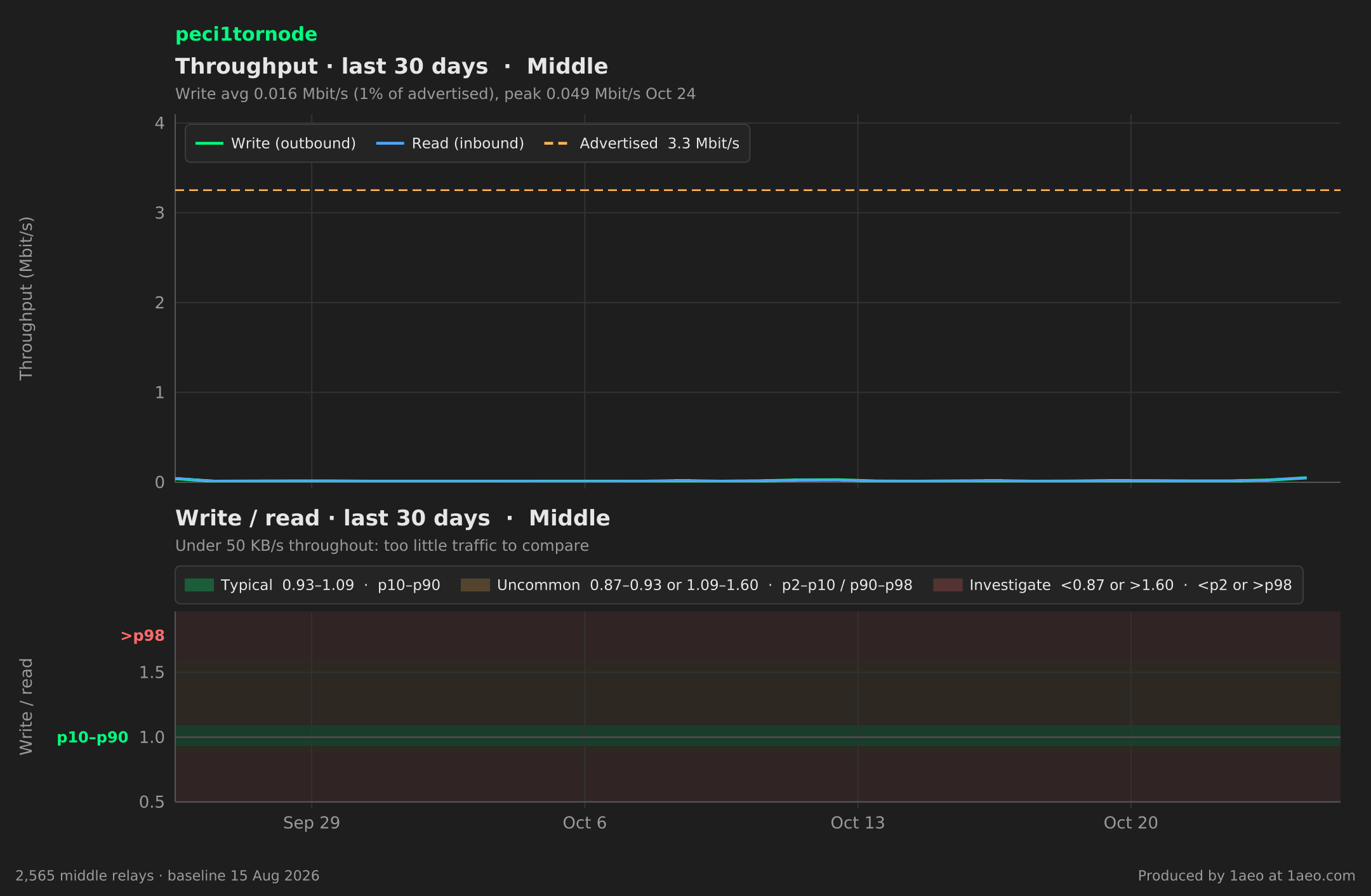Viewport: 1371px width, 896px height.
Task: Click the 0.5 tick on write/read axis
Action: (x=152, y=802)
